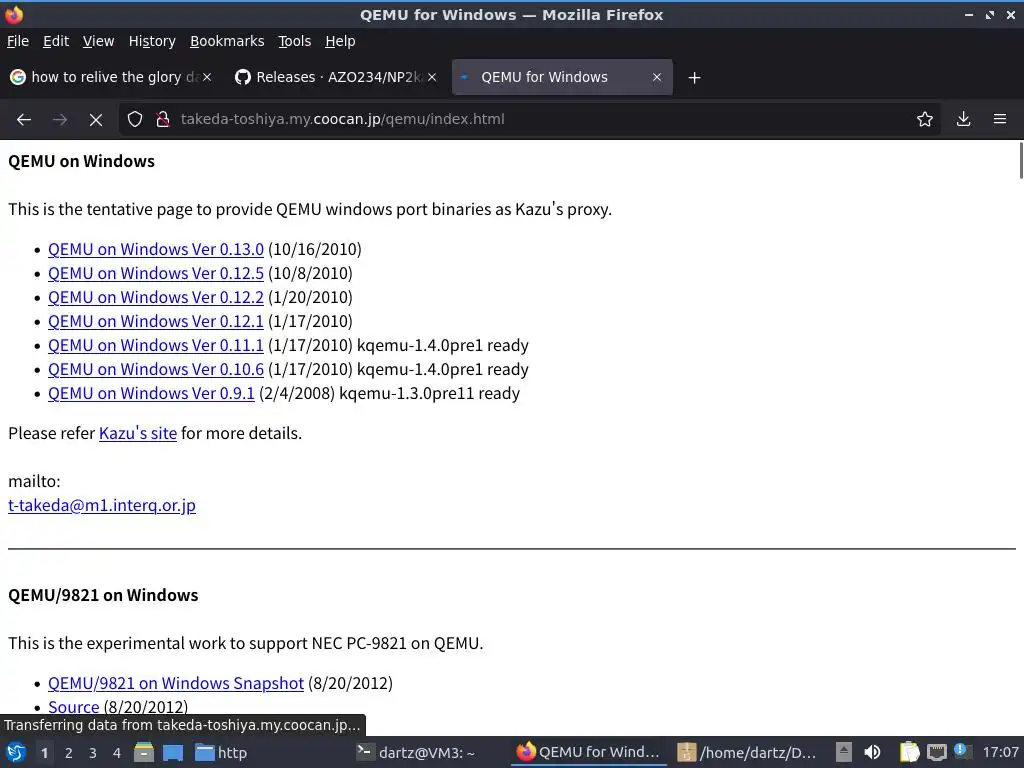
Task: Open the Edit menu
Action: [x=56, y=41]
